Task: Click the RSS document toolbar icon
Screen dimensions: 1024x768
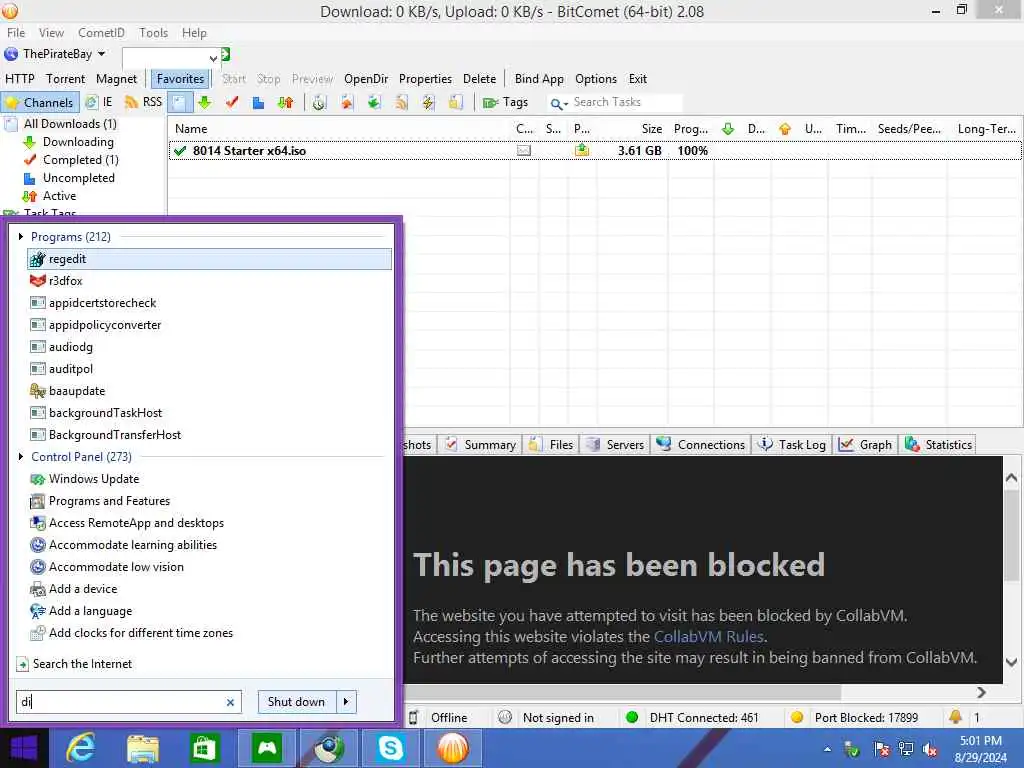Action: (401, 103)
